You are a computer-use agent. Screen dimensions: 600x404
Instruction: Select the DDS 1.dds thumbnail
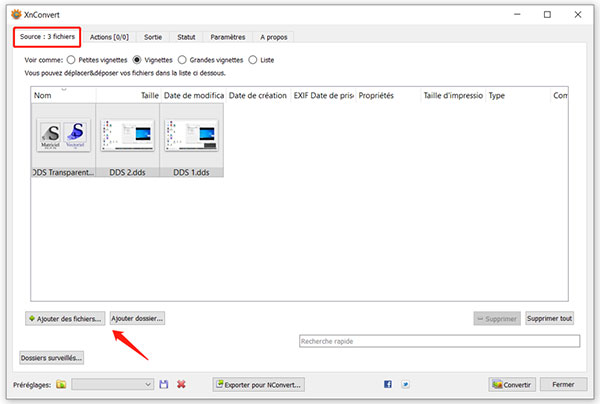click(191, 140)
